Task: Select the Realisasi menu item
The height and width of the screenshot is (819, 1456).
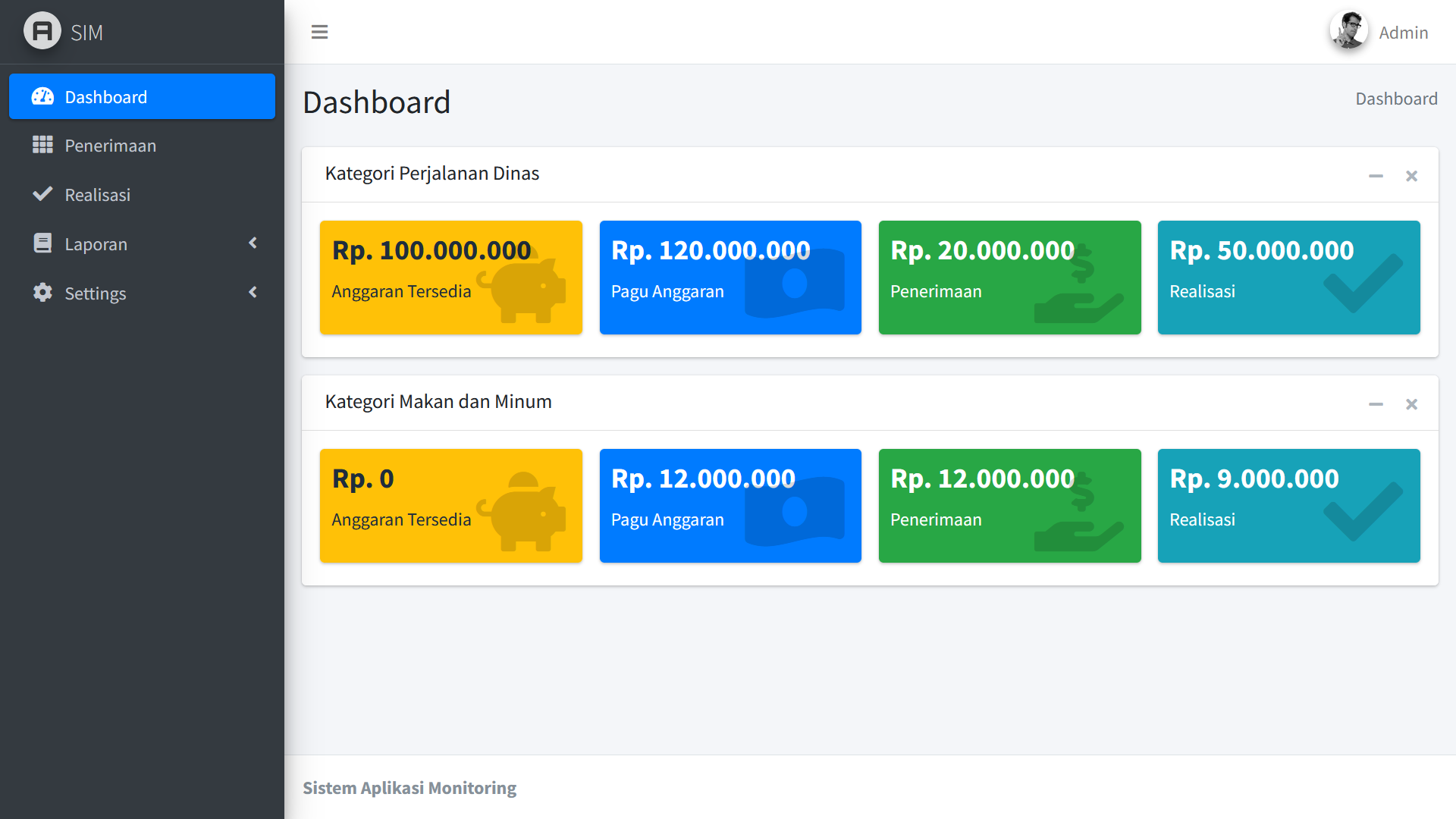Action: click(x=98, y=195)
